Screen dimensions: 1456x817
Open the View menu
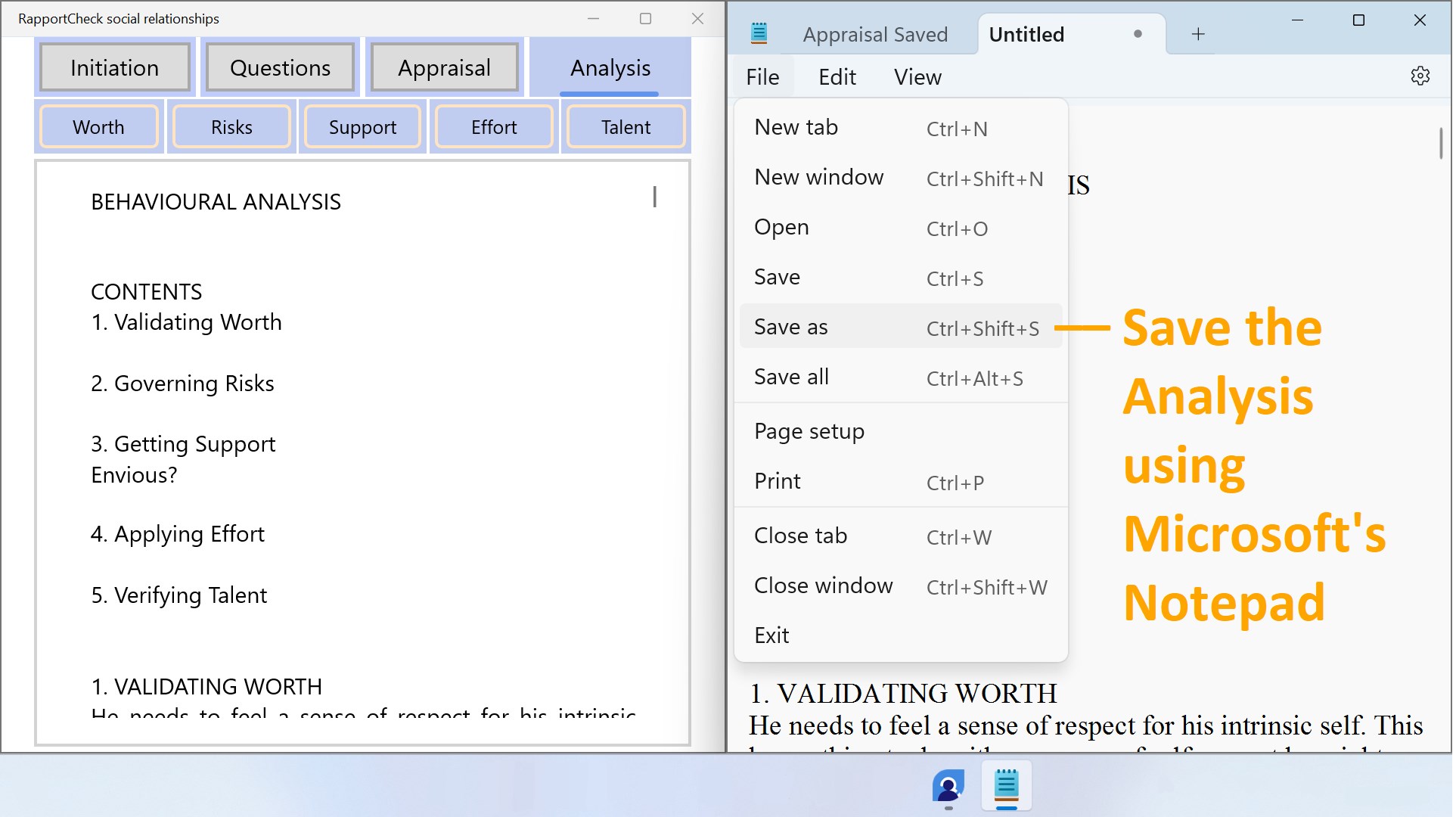coord(917,77)
